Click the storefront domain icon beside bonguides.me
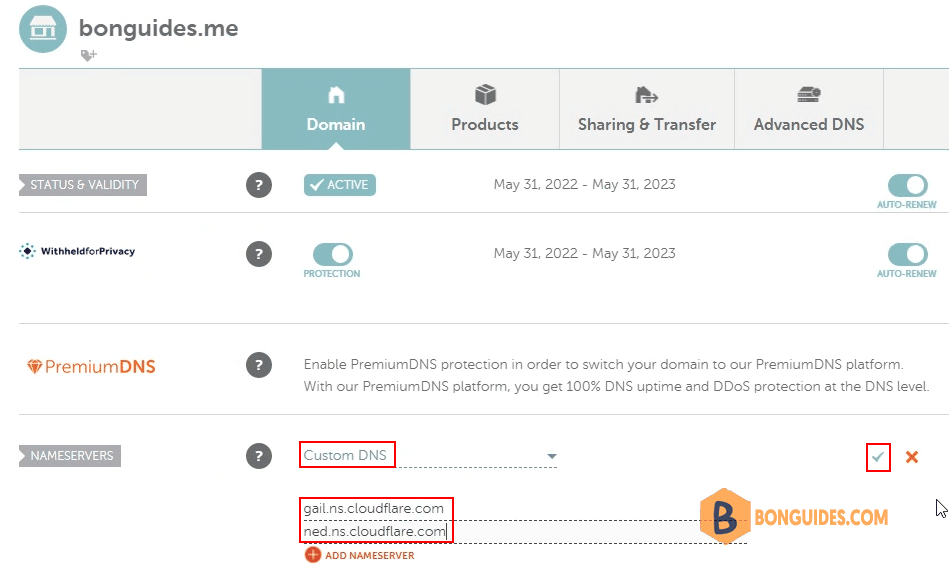Screen dimensions: 949x582 (x=43, y=29)
